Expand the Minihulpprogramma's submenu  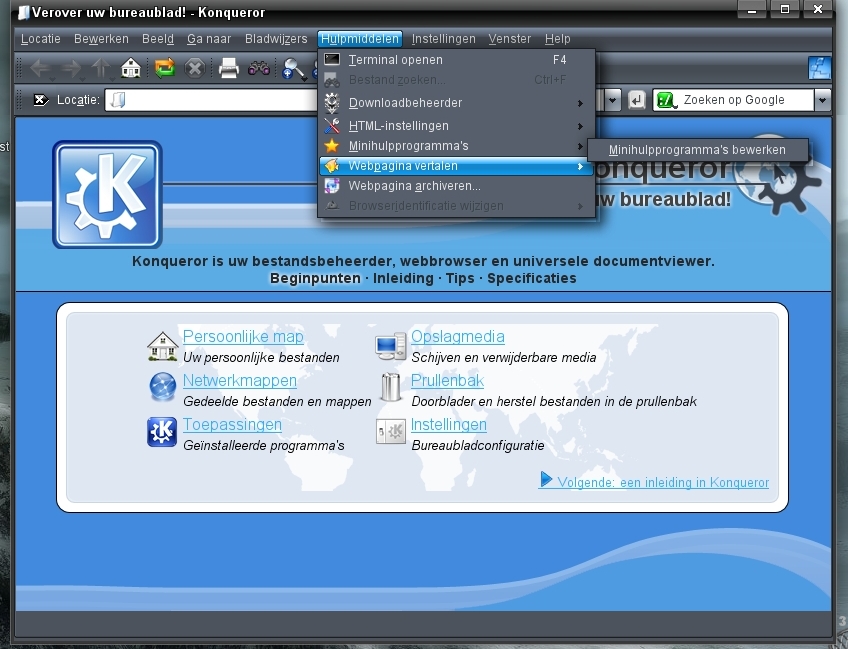(580, 146)
